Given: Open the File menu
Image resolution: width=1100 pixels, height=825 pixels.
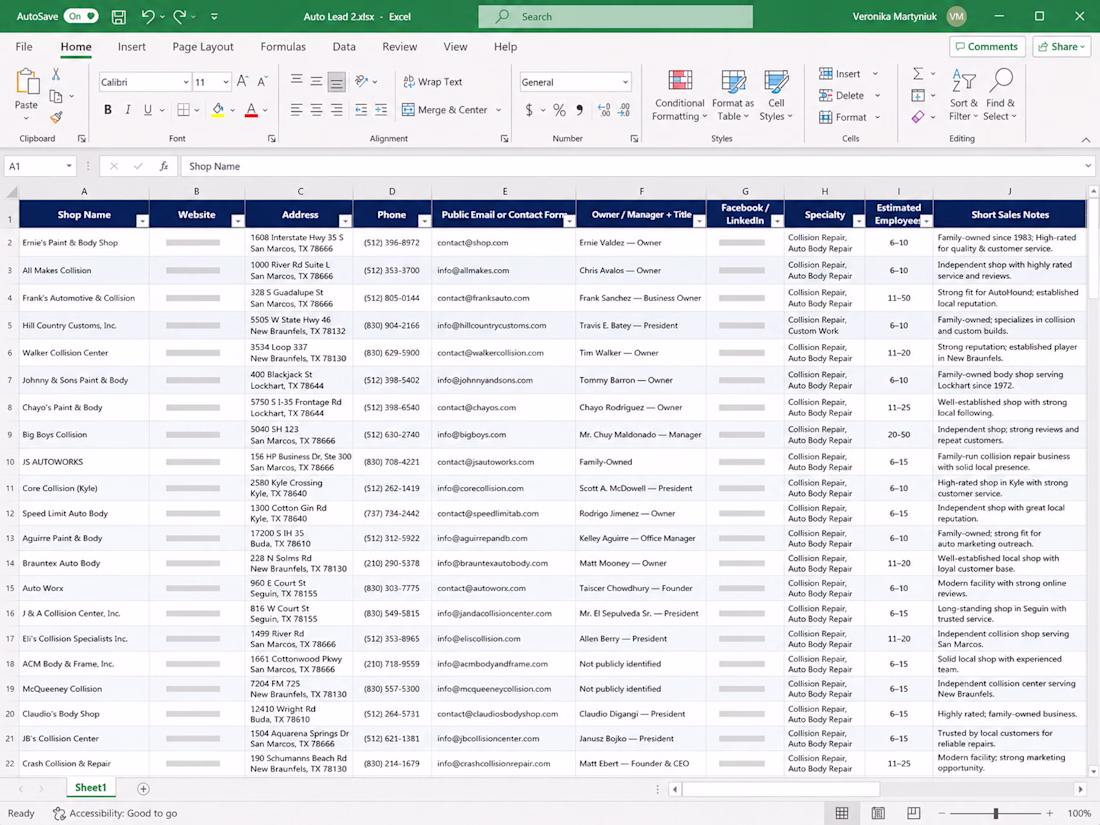Looking at the screenshot, I should click(24, 46).
